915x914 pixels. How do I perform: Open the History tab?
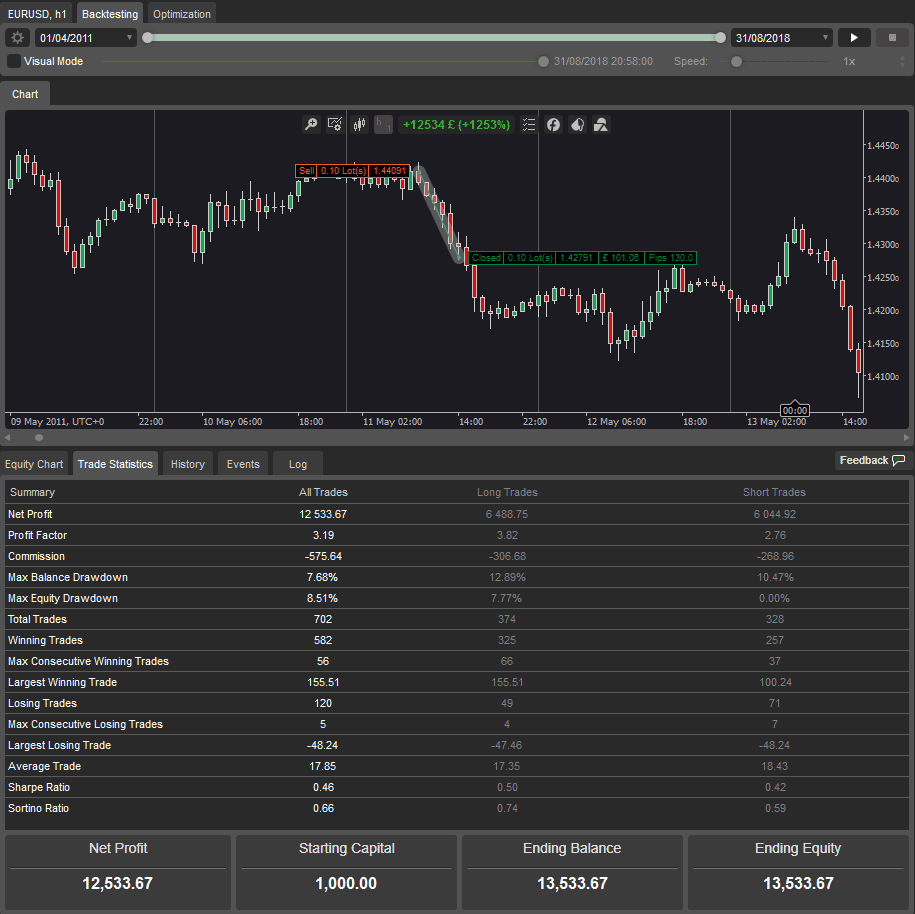188,464
